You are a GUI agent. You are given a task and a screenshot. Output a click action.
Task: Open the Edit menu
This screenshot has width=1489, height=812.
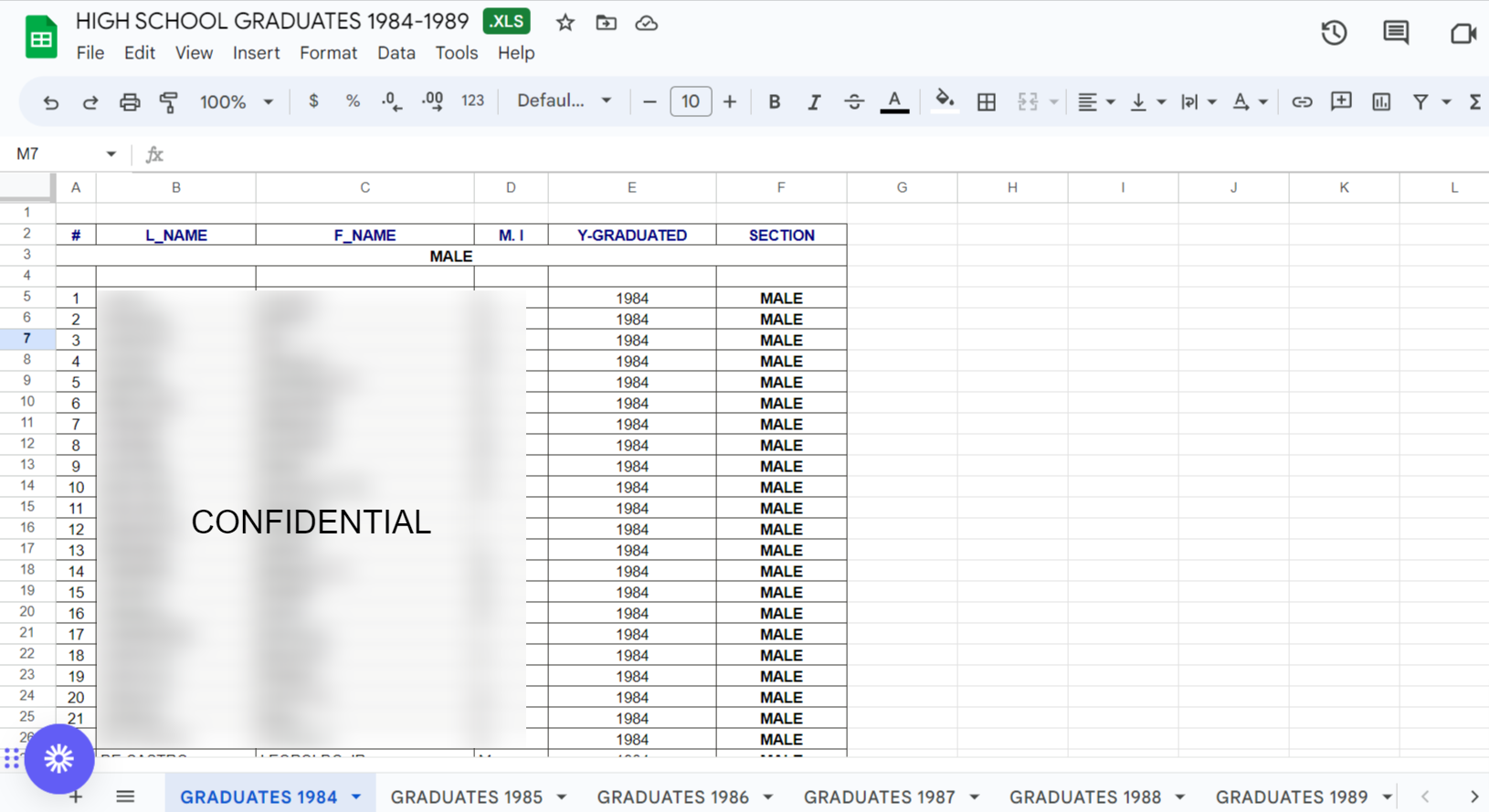[x=140, y=53]
